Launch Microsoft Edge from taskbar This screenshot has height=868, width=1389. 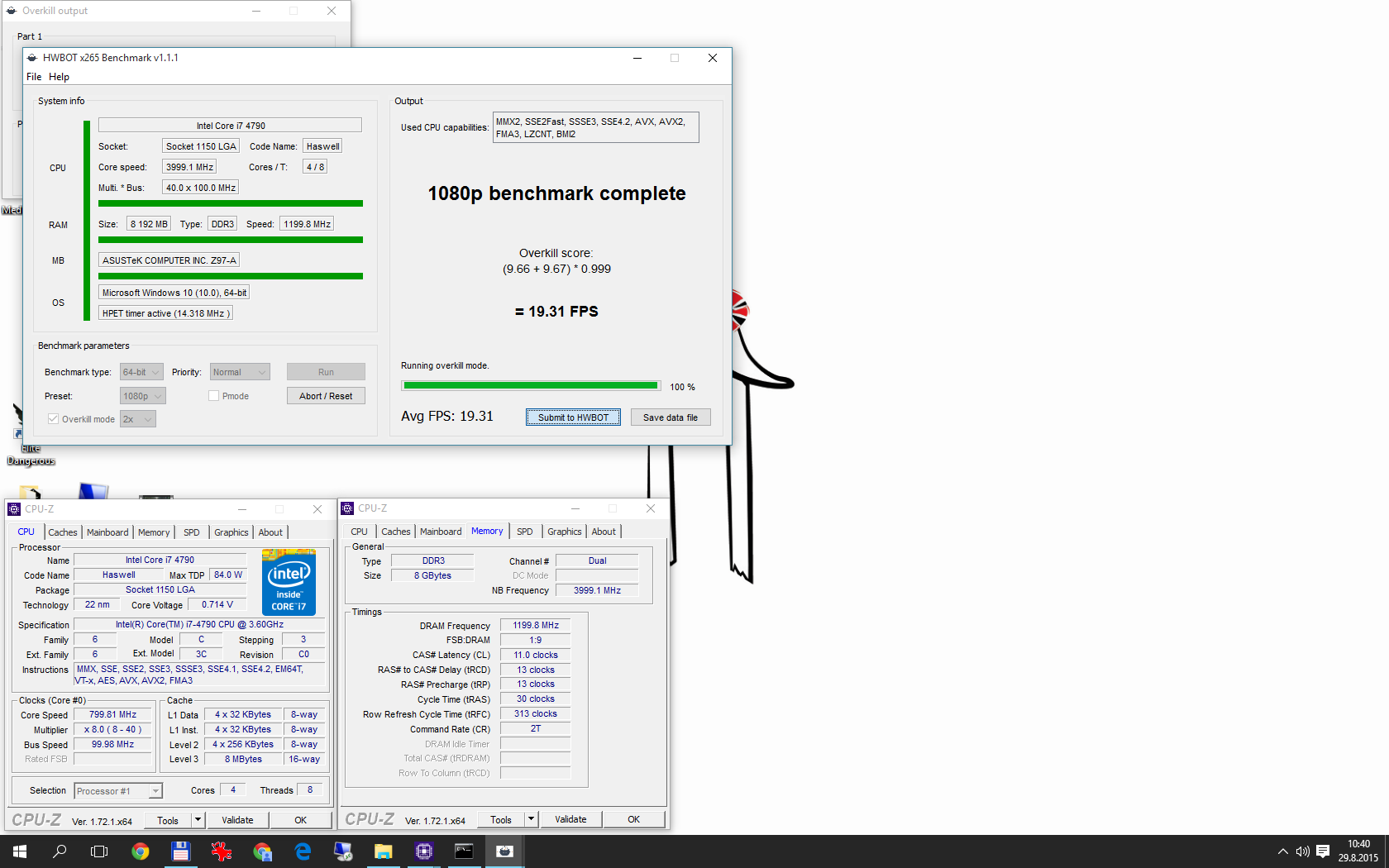[x=303, y=851]
